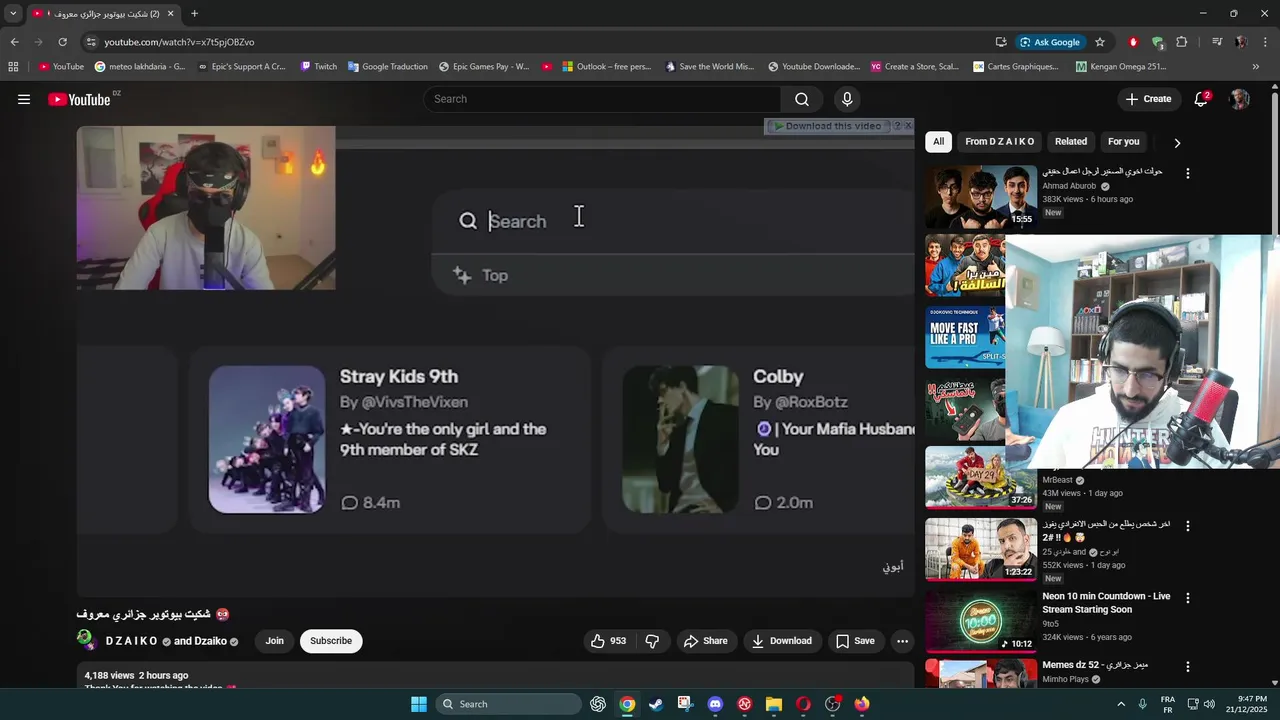Open the Google Traduction bookmark
1280x720 pixels.
(x=388, y=67)
